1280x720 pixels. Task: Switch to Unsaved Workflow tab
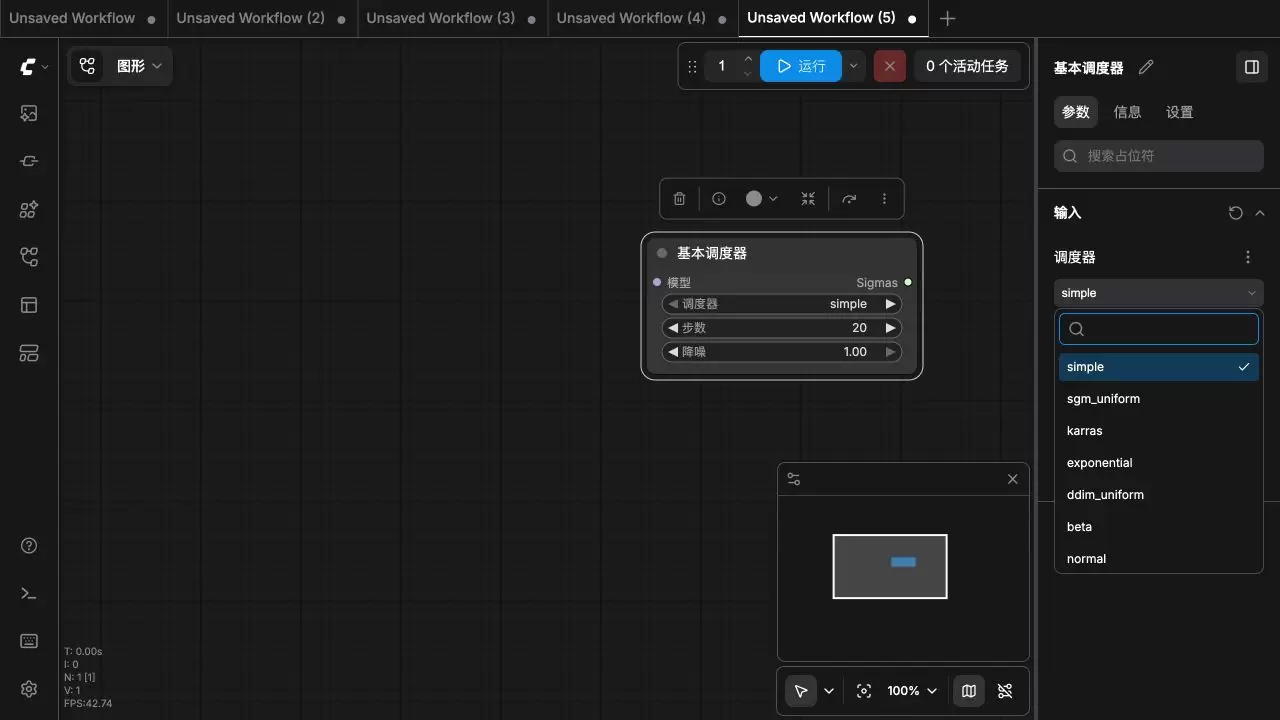(82, 18)
